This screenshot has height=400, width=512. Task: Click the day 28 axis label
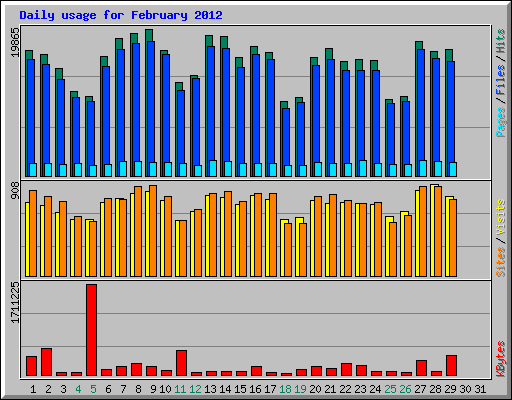[435, 389]
